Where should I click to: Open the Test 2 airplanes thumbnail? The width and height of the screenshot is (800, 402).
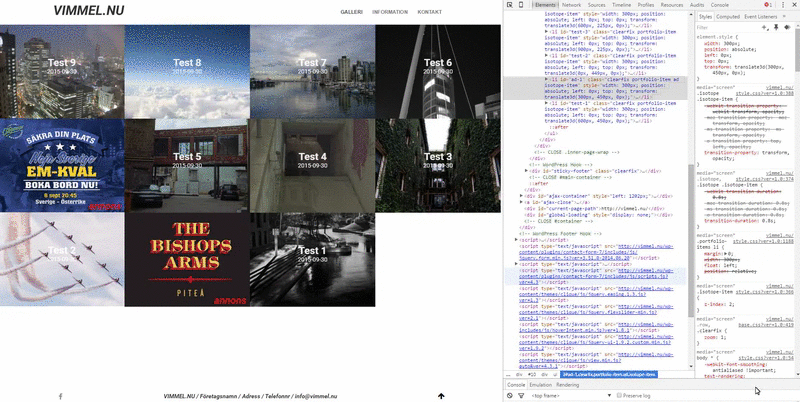click(62, 259)
